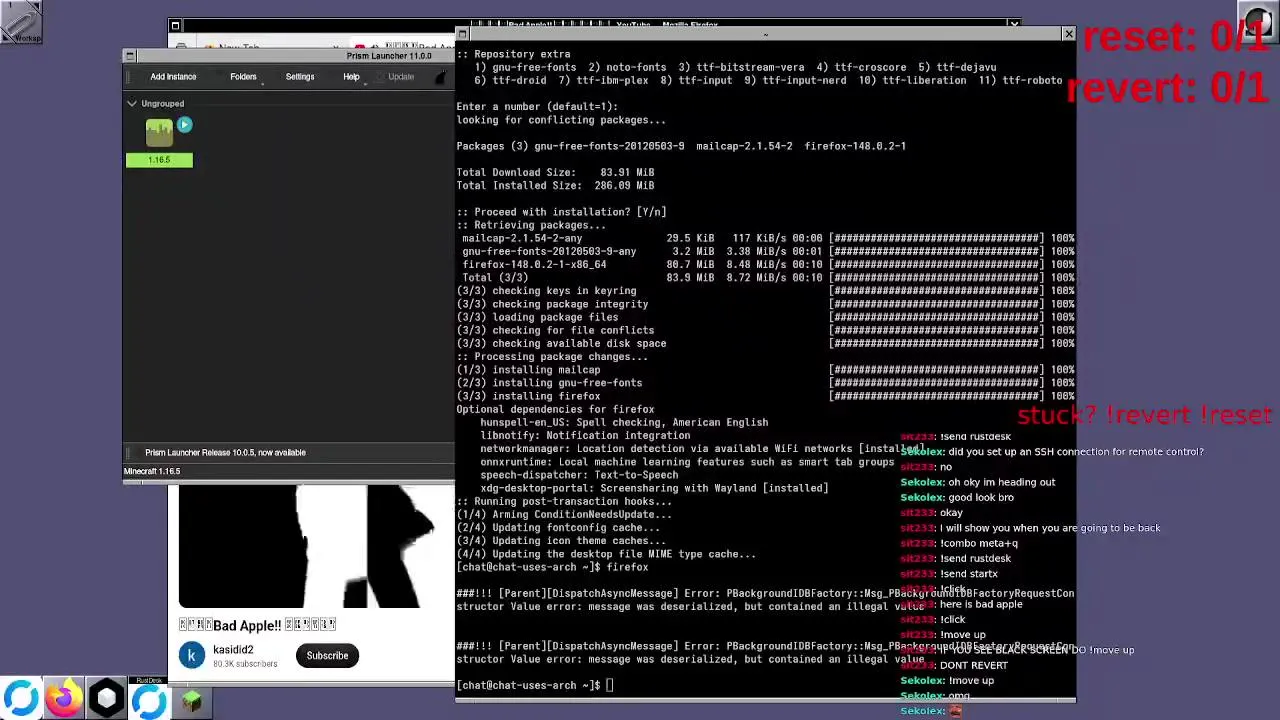Open Prism Launcher window menu icon

click(129, 56)
